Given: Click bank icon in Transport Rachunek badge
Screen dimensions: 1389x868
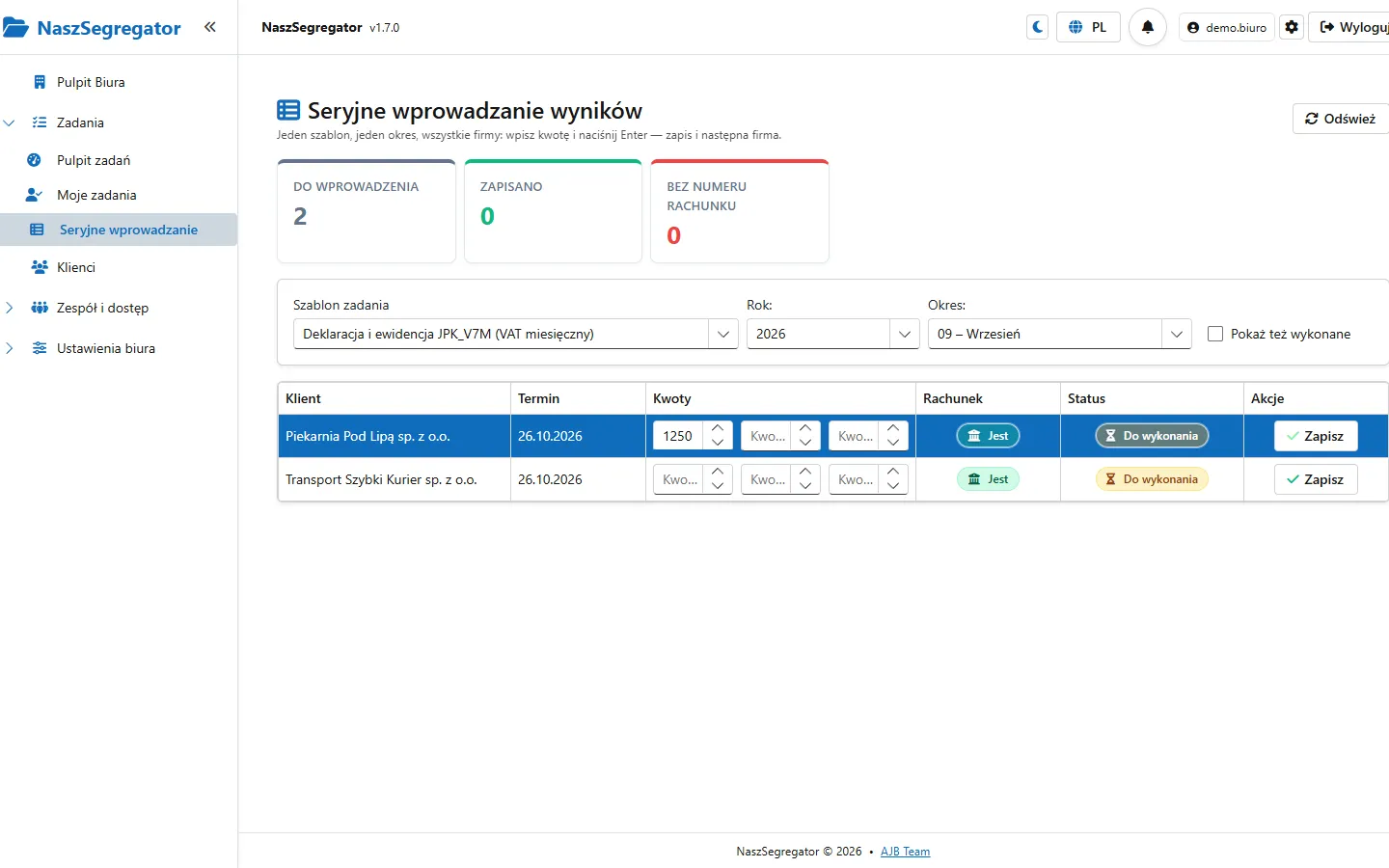Looking at the screenshot, I should tap(974, 479).
